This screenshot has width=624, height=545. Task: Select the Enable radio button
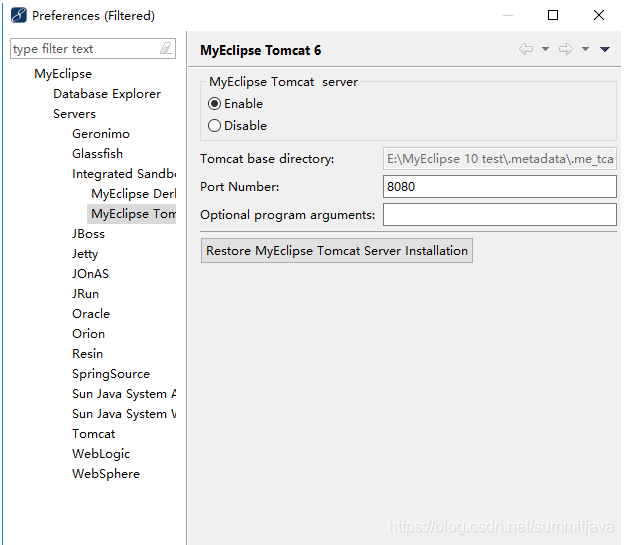point(214,104)
